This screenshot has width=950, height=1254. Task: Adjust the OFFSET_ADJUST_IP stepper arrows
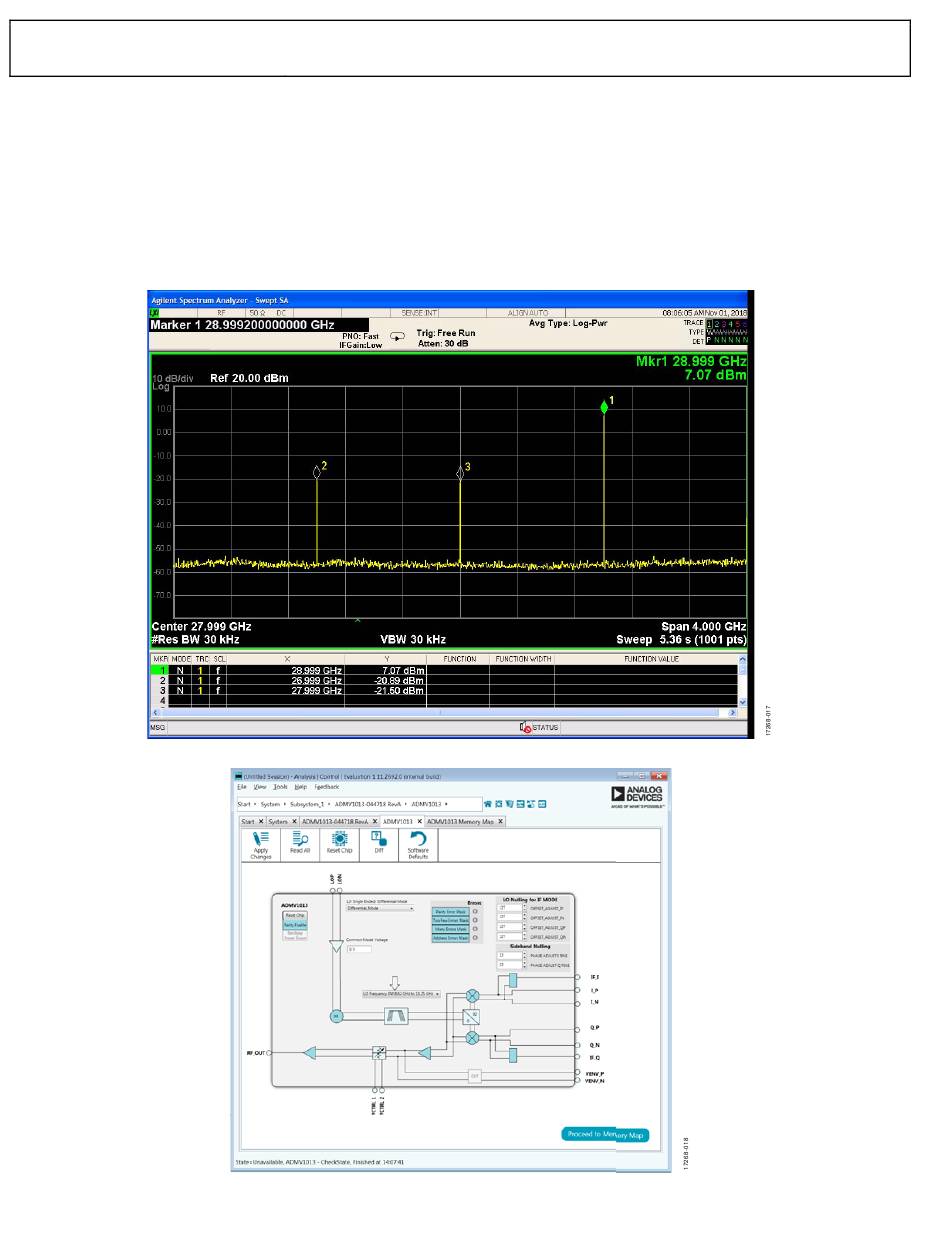[526, 907]
